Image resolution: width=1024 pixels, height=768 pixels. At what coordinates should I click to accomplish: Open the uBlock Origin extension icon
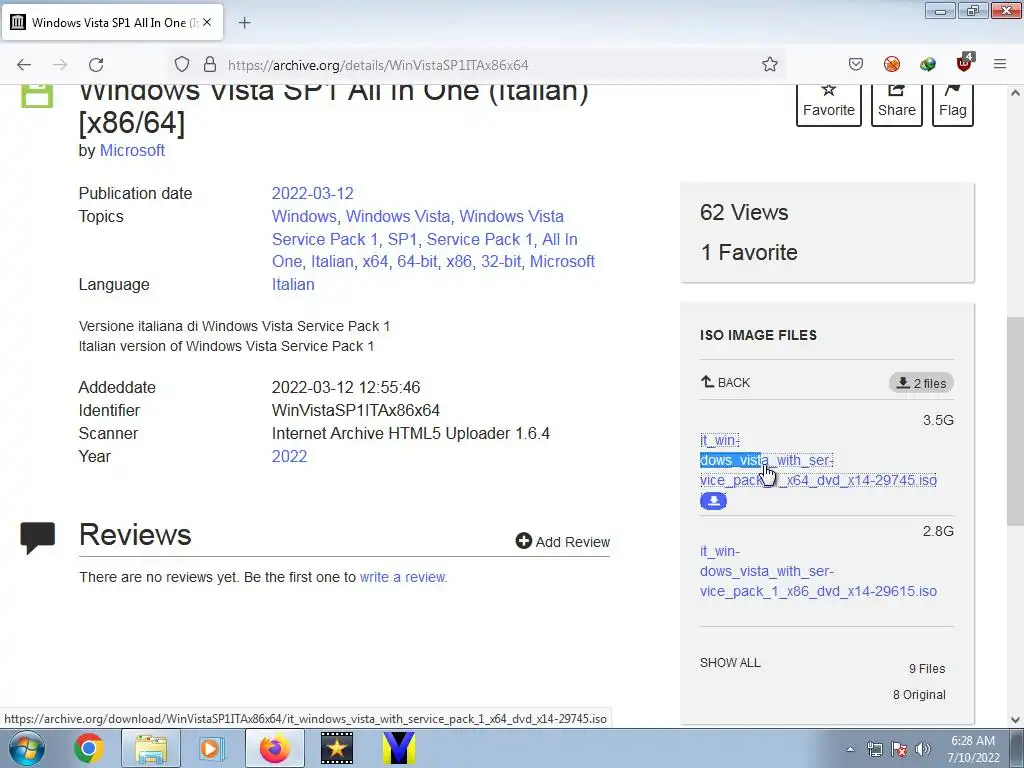click(x=965, y=63)
